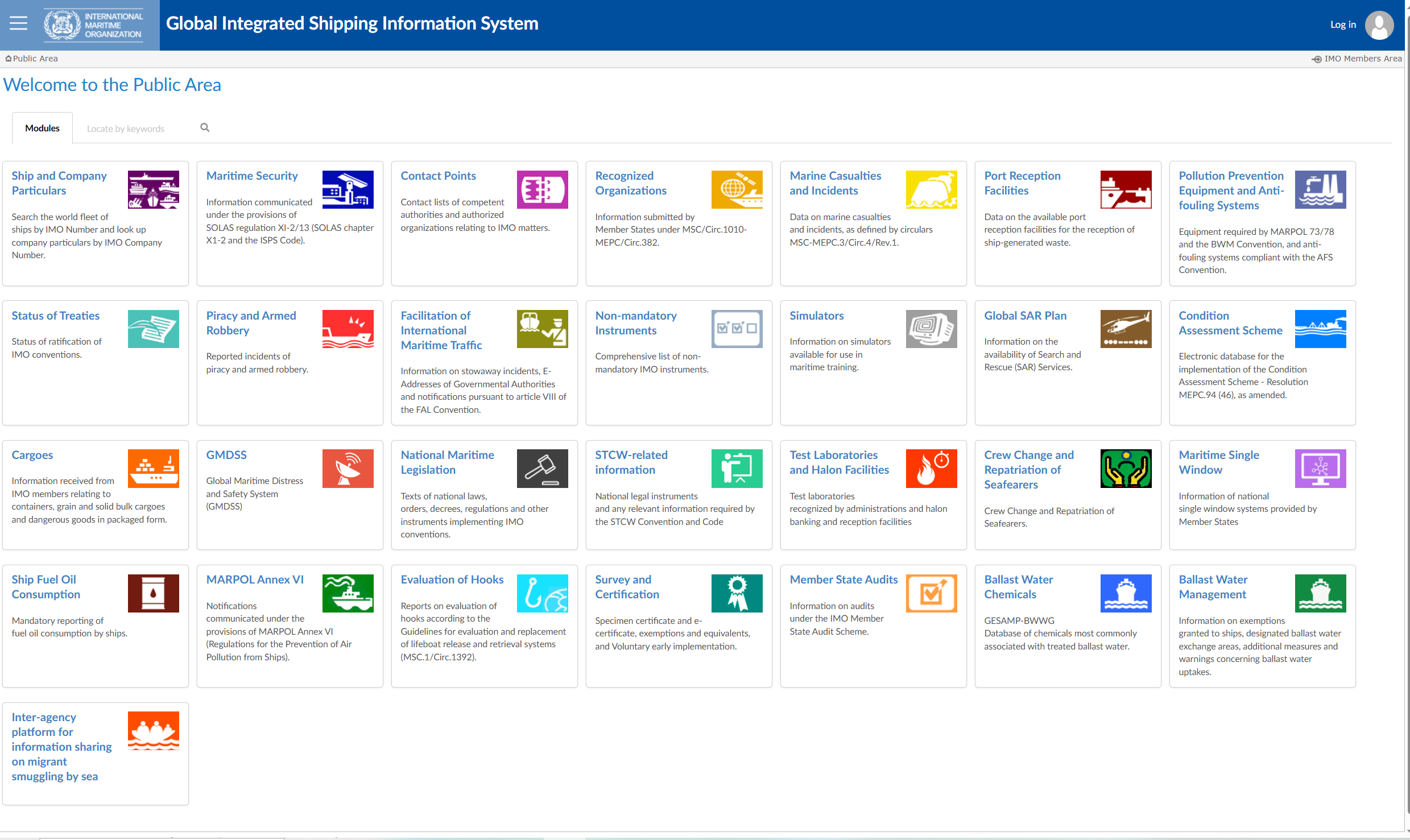Open the Status of Treaties module

click(x=55, y=316)
